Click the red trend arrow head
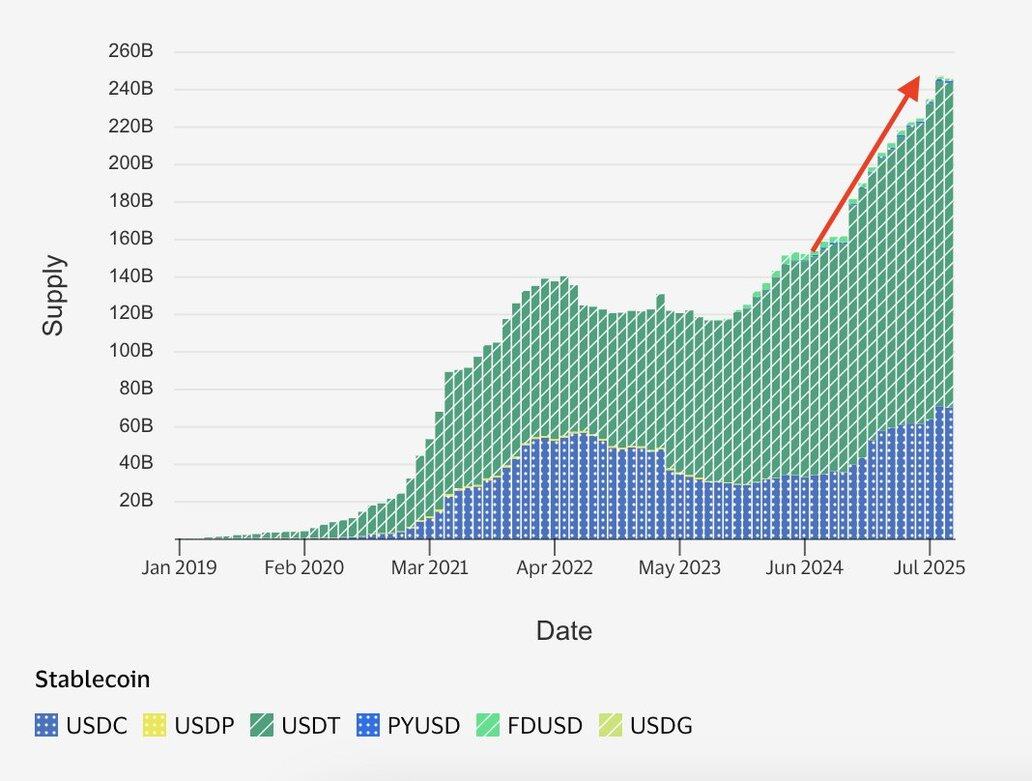 pos(911,87)
